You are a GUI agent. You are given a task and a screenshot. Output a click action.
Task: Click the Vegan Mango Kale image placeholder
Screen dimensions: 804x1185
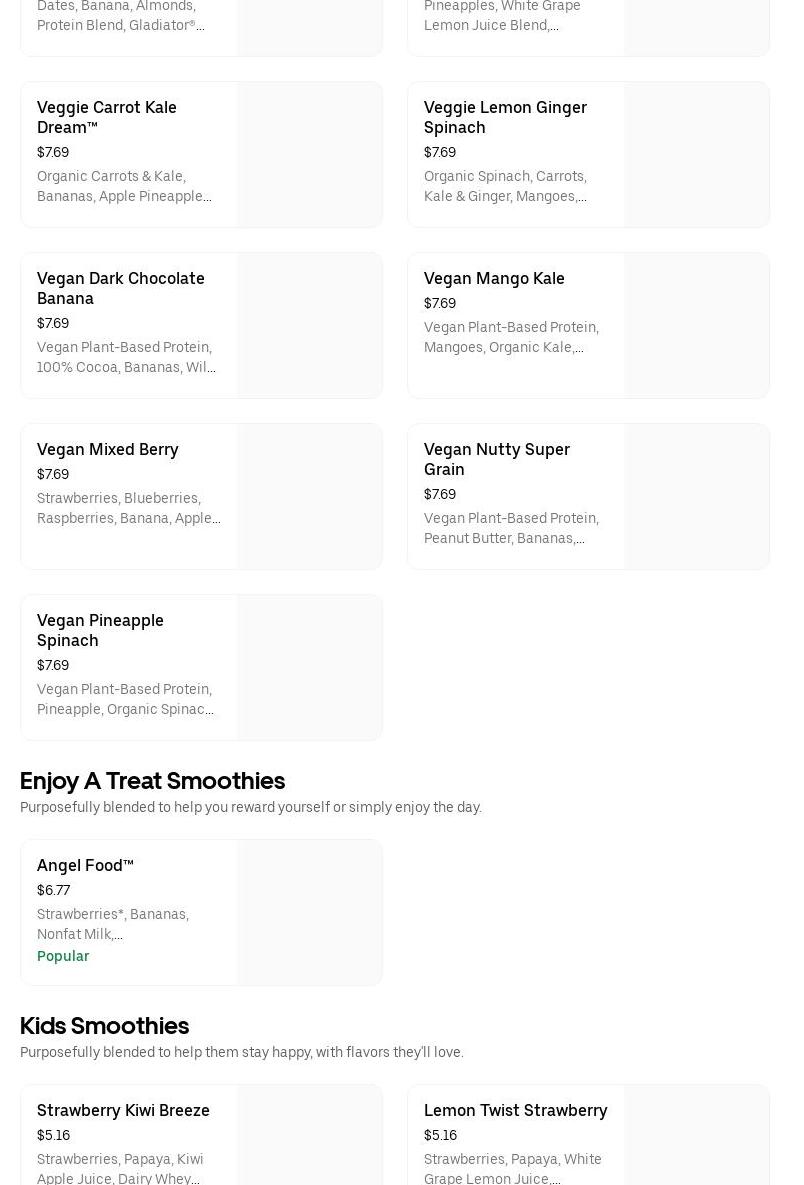(x=696, y=326)
